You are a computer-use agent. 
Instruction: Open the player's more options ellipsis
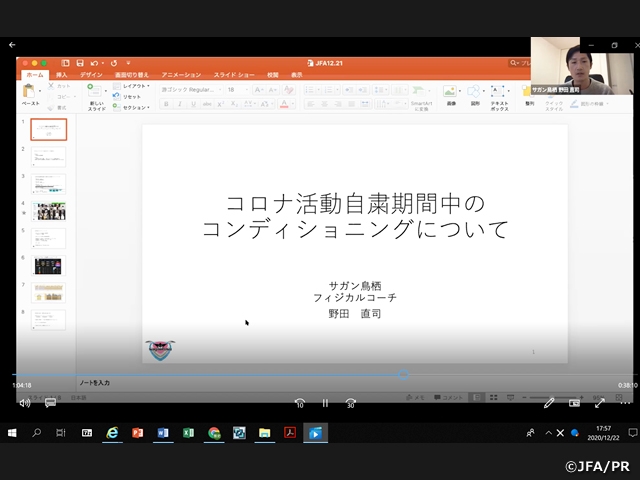[x=624, y=403]
